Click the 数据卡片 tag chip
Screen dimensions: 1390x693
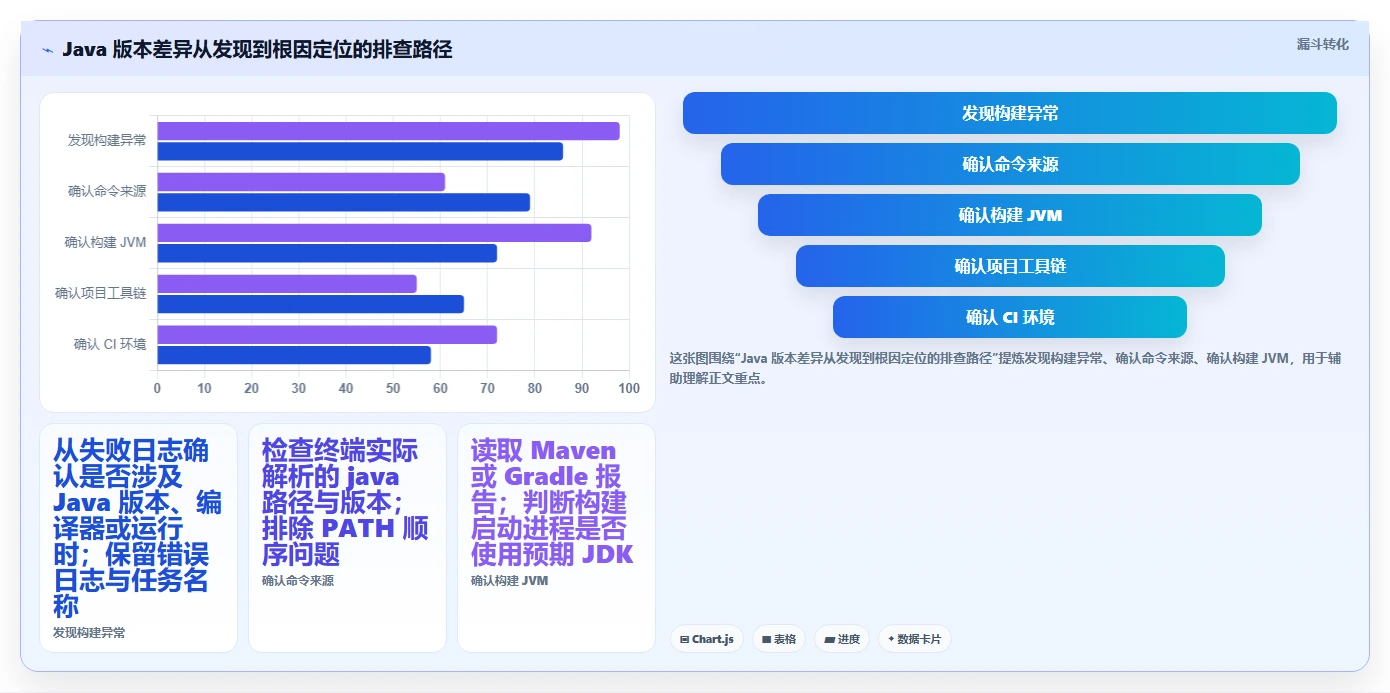(915, 639)
